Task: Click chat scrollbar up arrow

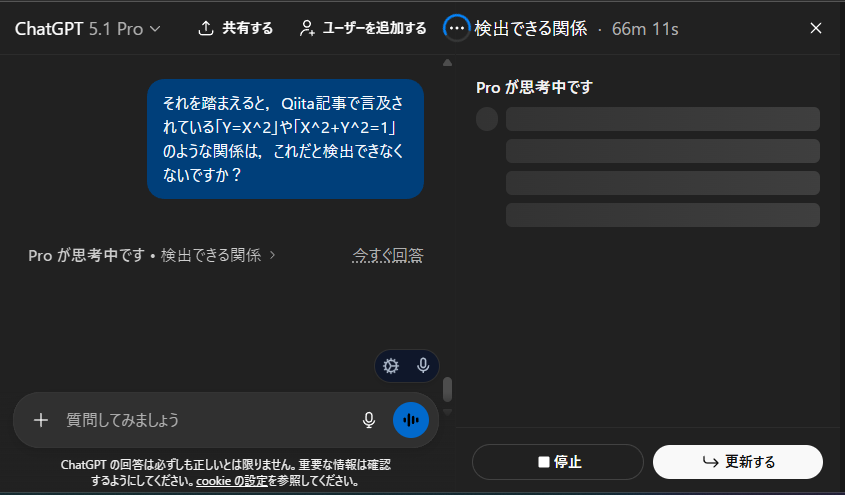Action: (447, 63)
